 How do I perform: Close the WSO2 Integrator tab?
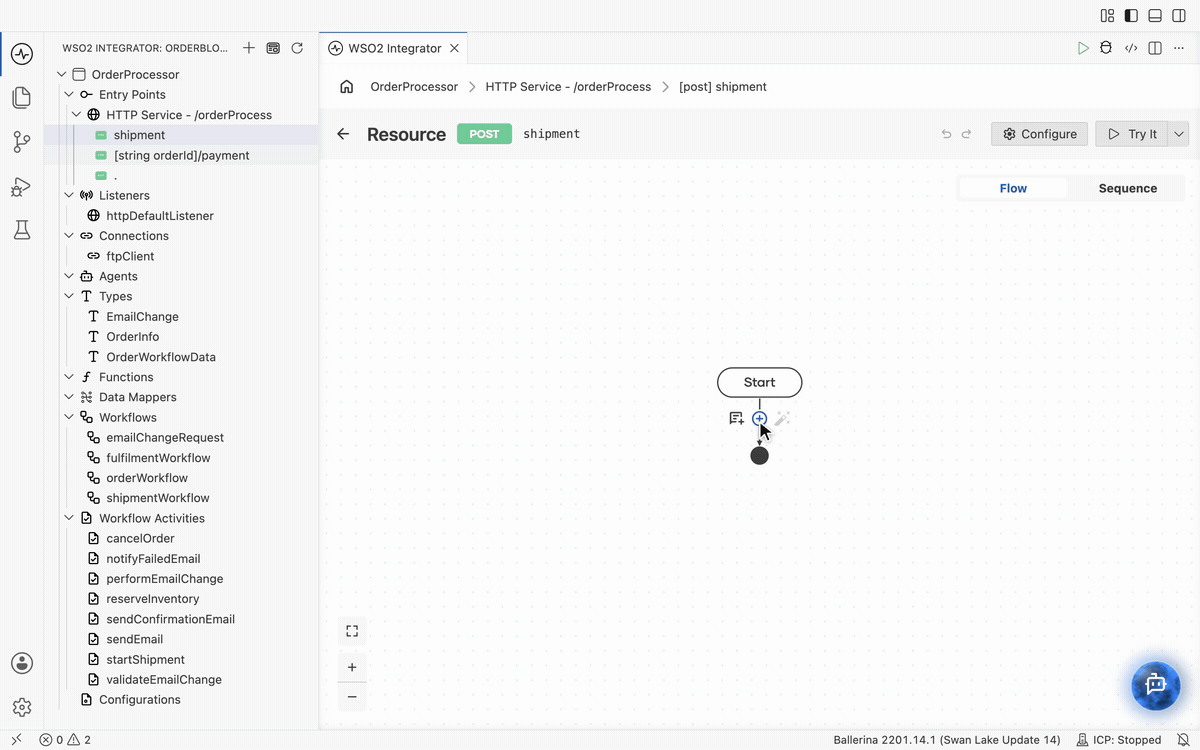[455, 48]
